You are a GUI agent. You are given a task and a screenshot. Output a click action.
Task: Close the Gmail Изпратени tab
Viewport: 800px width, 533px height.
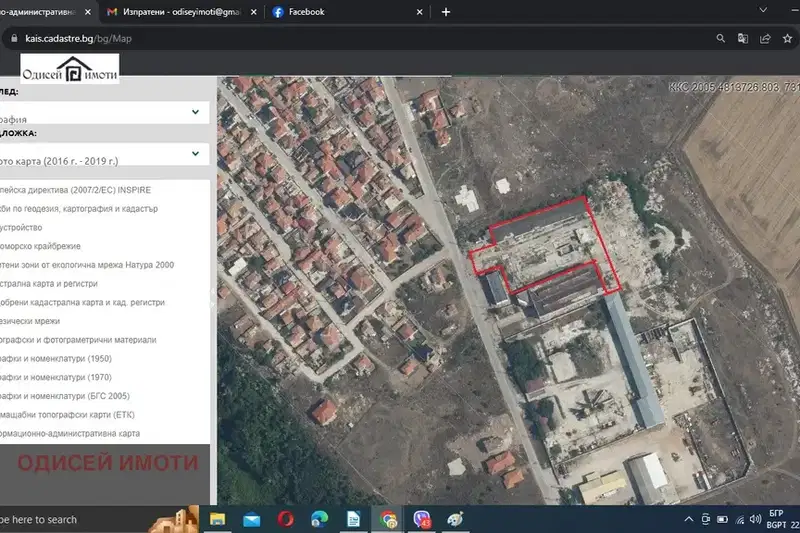tap(254, 12)
